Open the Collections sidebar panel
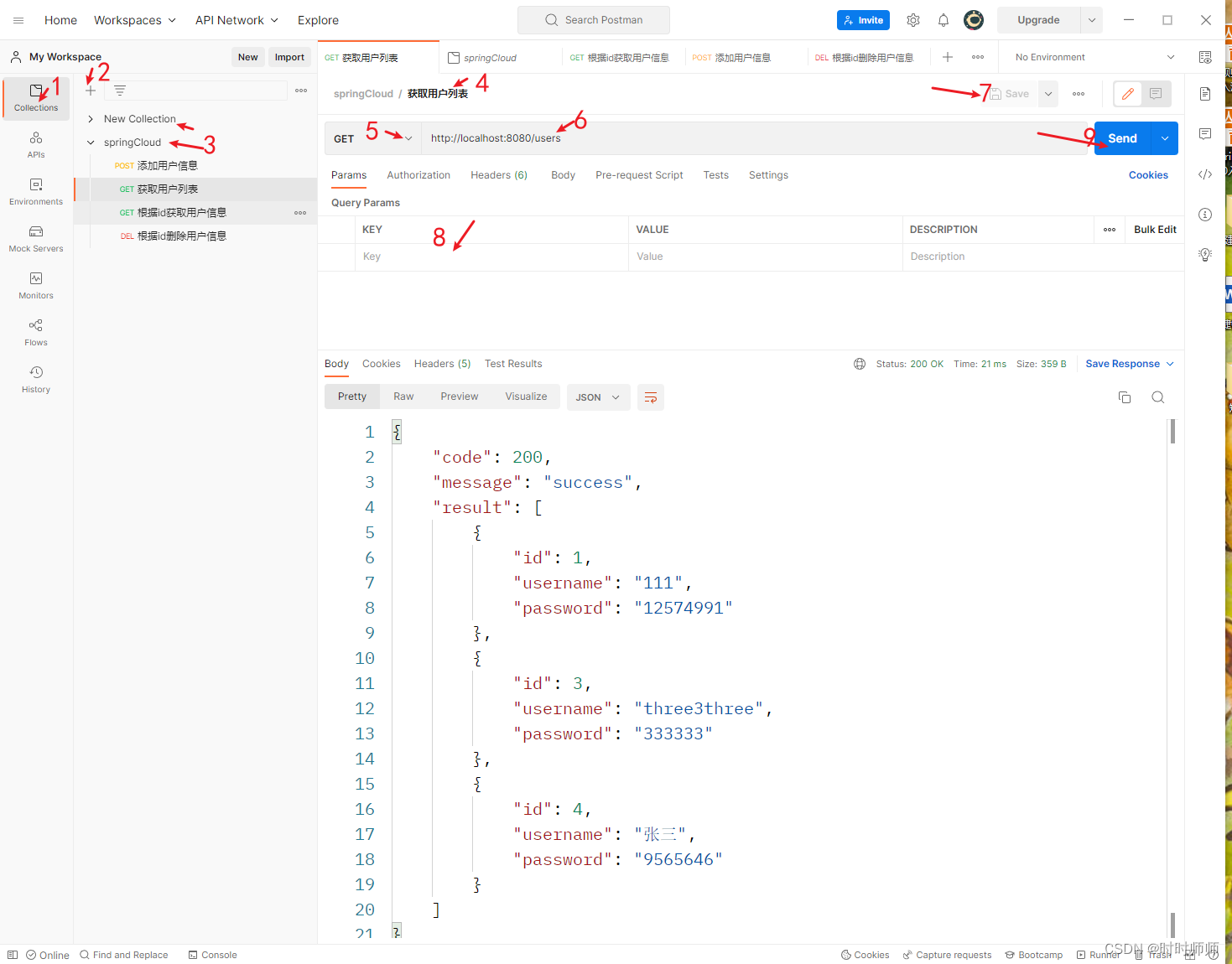Image resolution: width=1232 pixels, height=964 pixels. coord(36,98)
